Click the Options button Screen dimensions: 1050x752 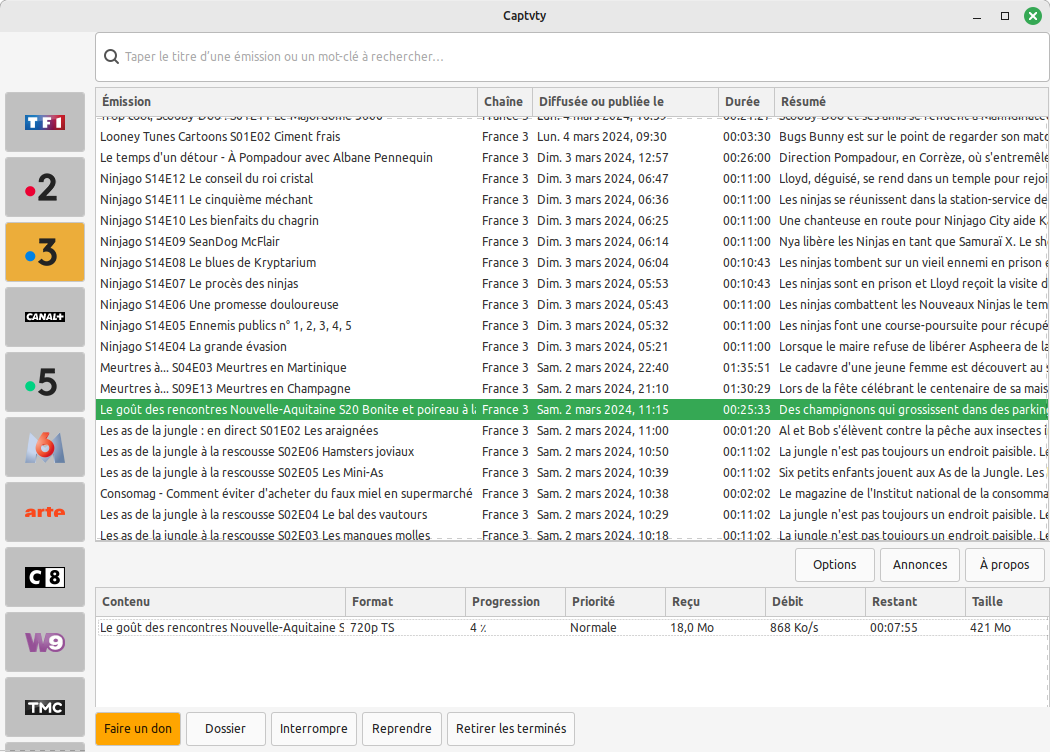[834, 564]
